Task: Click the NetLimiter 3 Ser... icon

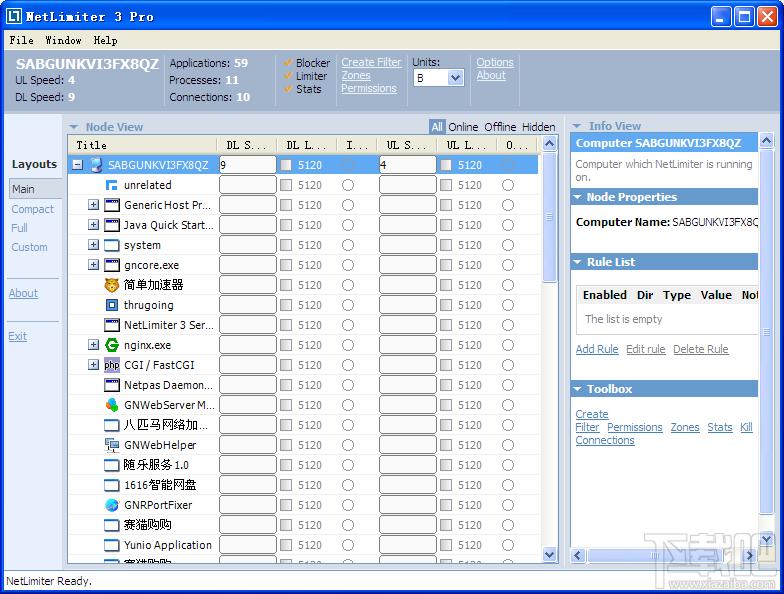Action: click(x=112, y=325)
